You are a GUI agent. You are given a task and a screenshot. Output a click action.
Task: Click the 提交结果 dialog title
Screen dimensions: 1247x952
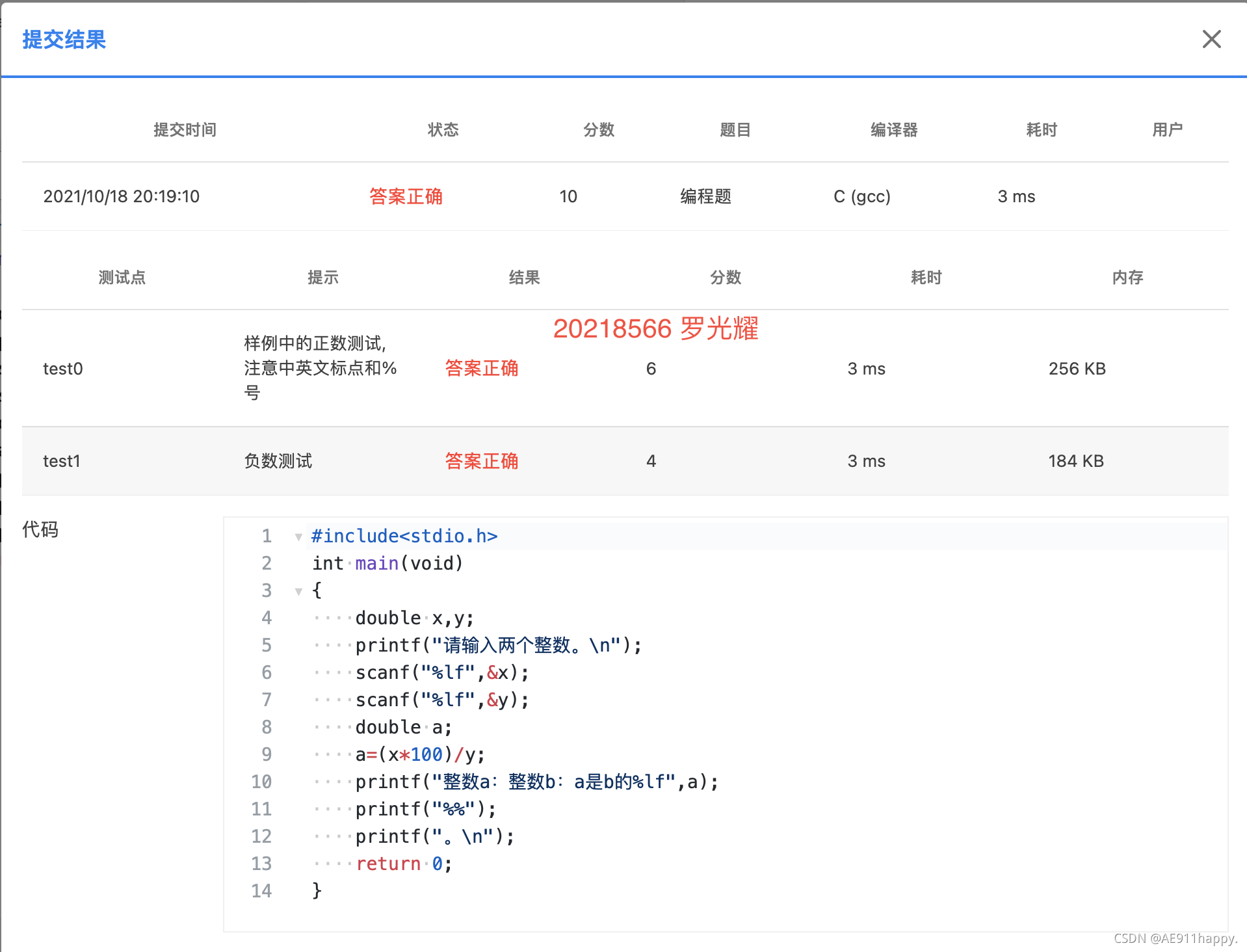64,40
